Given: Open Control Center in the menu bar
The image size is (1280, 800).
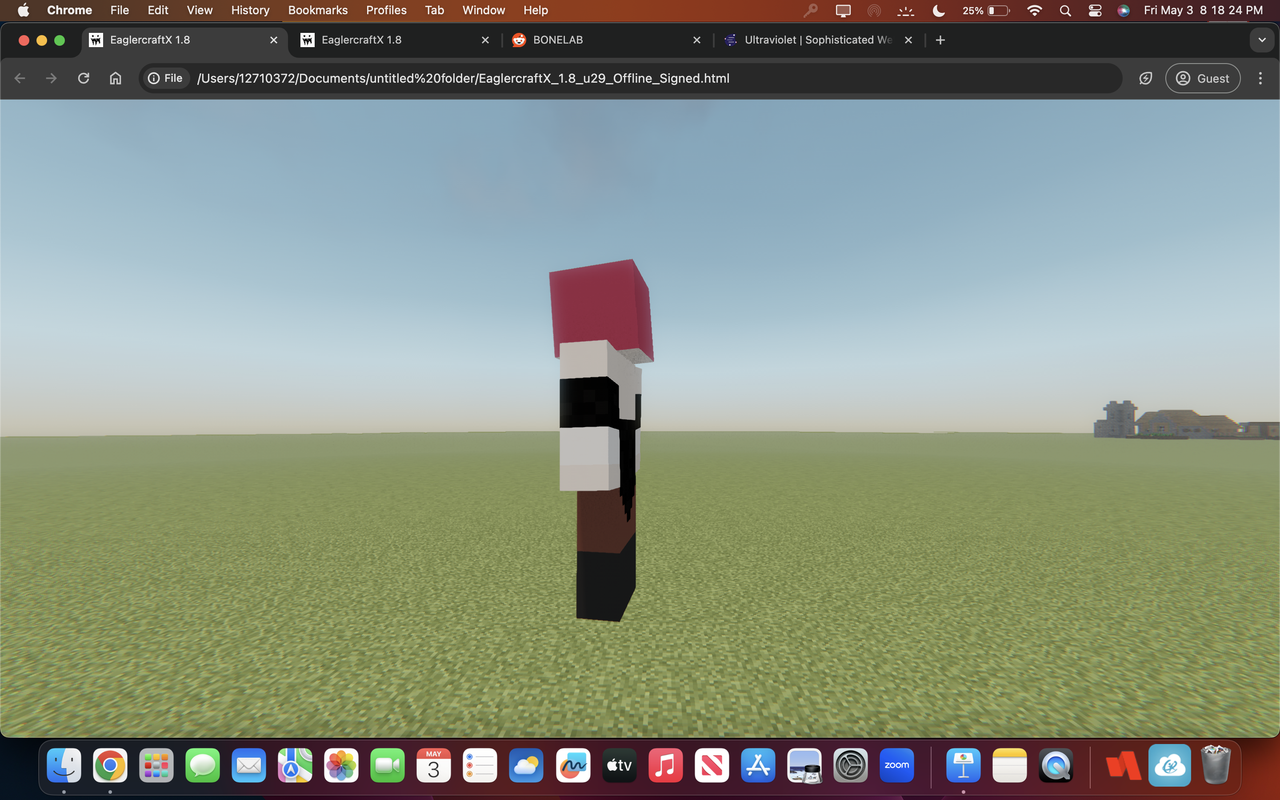Looking at the screenshot, I should 1095,10.
